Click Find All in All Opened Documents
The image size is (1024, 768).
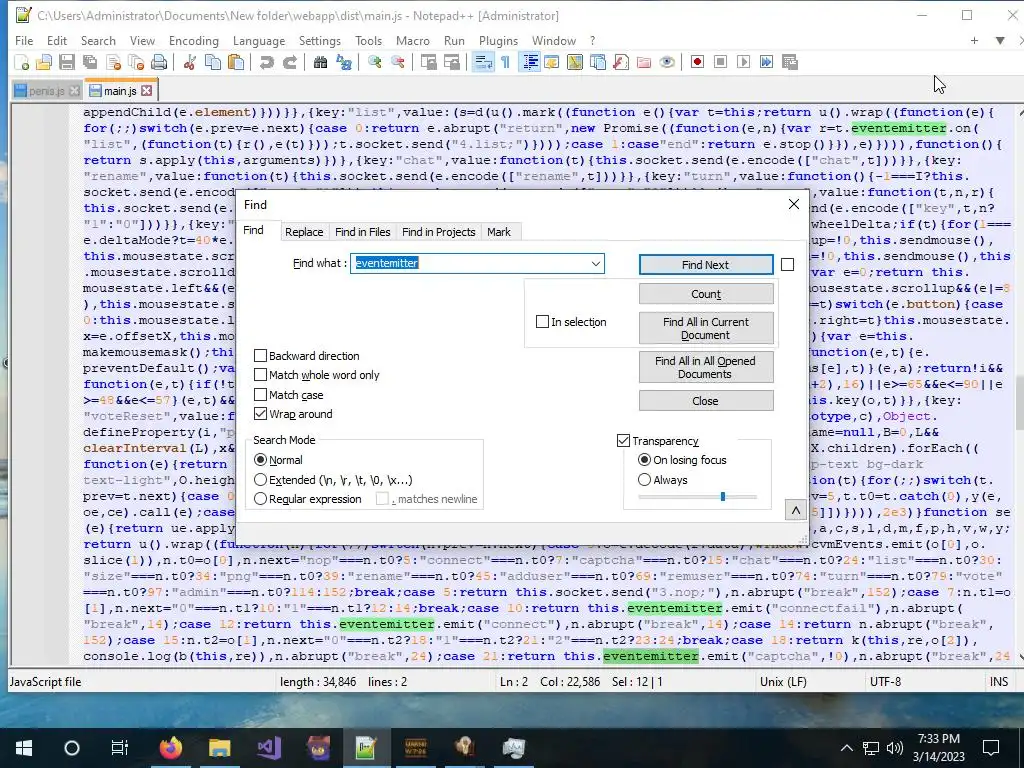pos(706,367)
